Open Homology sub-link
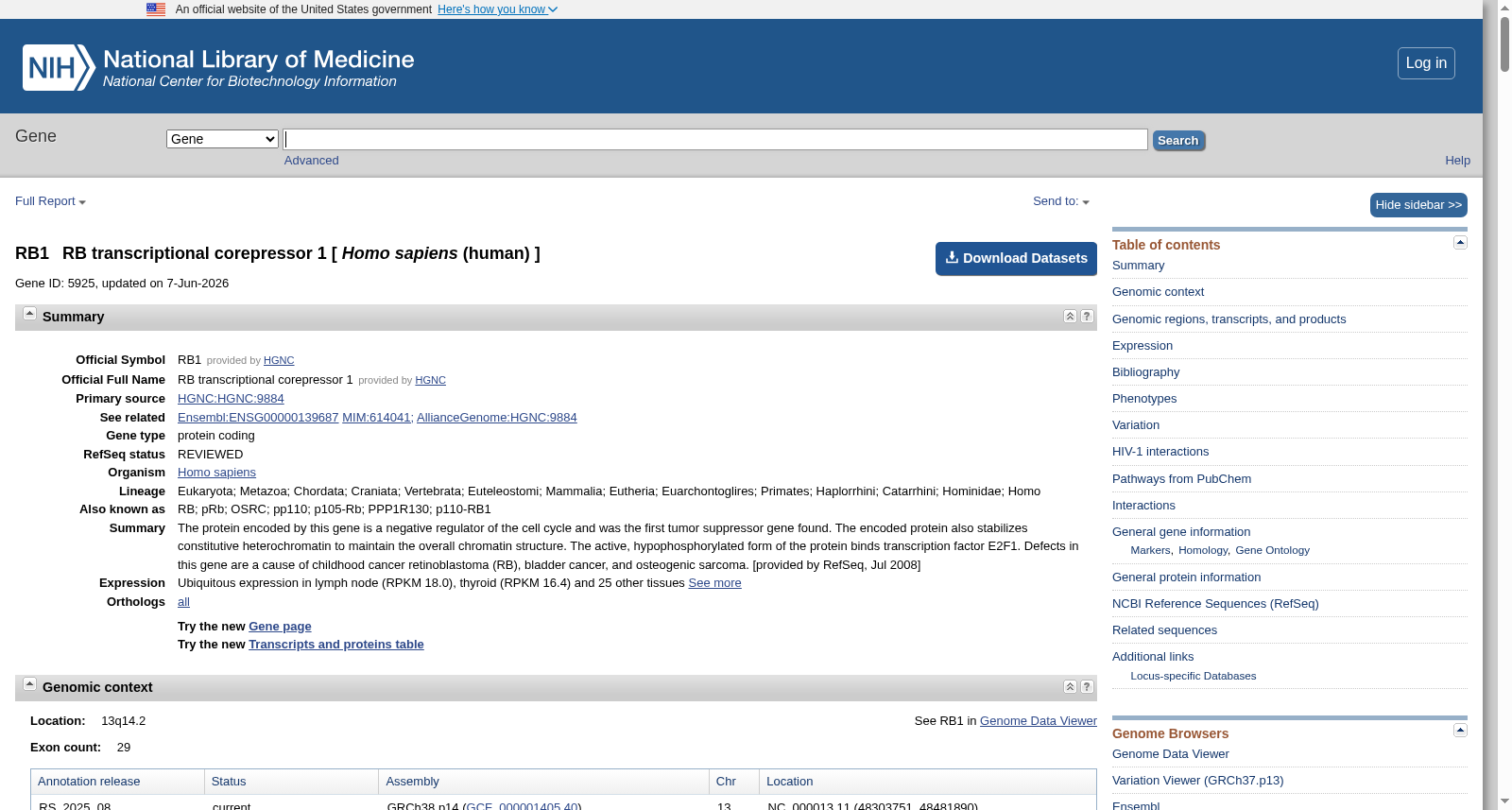This screenshot has height=810, width=1512. point(1202,550)
